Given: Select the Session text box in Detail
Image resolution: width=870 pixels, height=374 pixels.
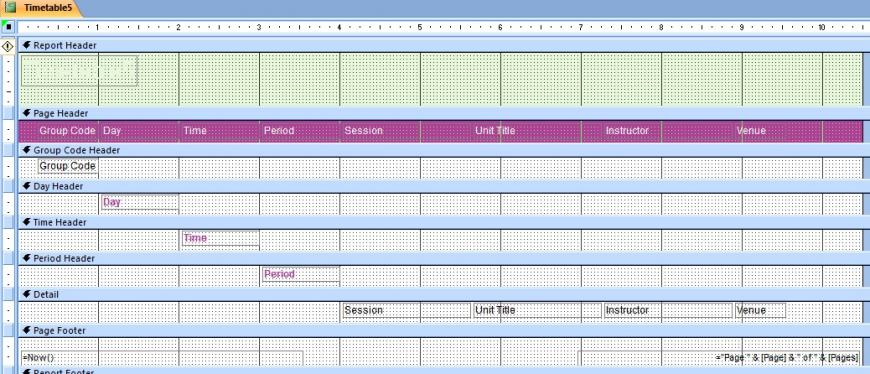Looking at the screenshot, I should [406, 310].
